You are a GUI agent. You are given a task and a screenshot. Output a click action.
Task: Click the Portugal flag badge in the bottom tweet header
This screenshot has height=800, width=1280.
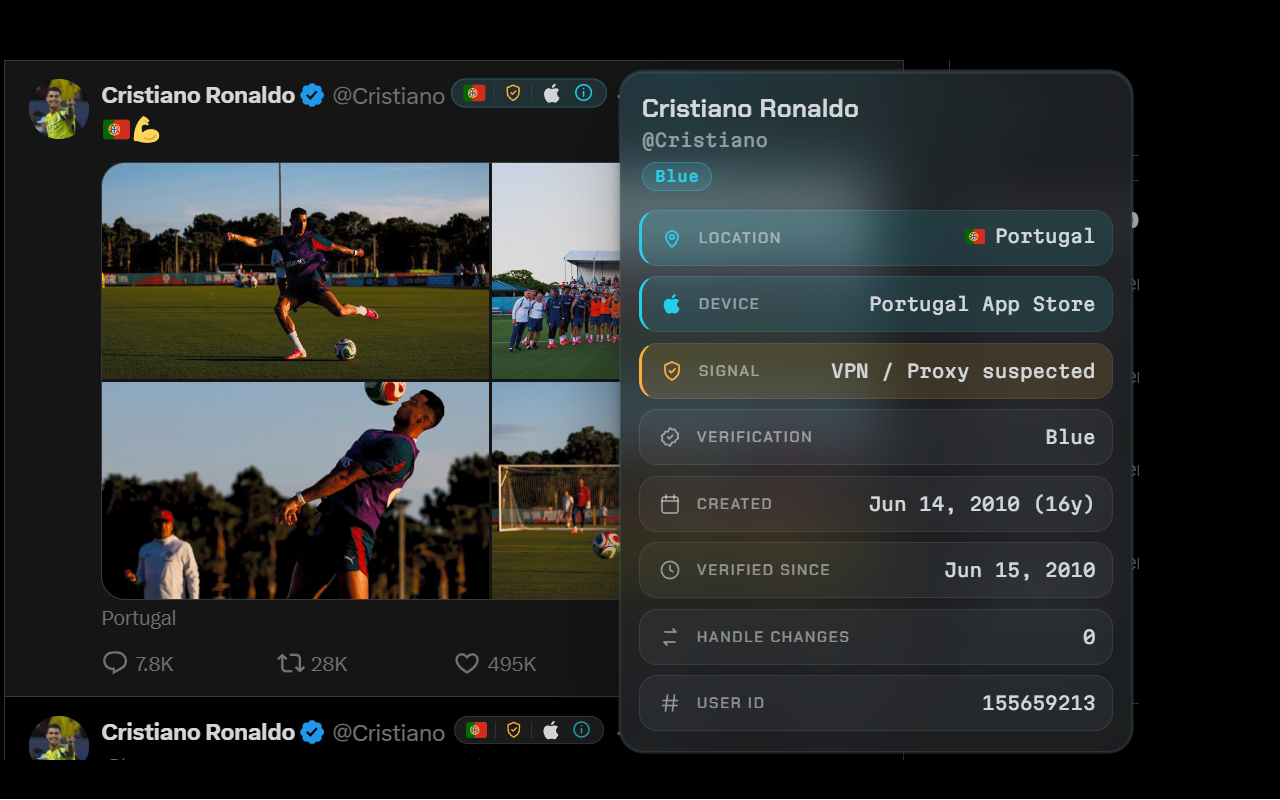477,730
